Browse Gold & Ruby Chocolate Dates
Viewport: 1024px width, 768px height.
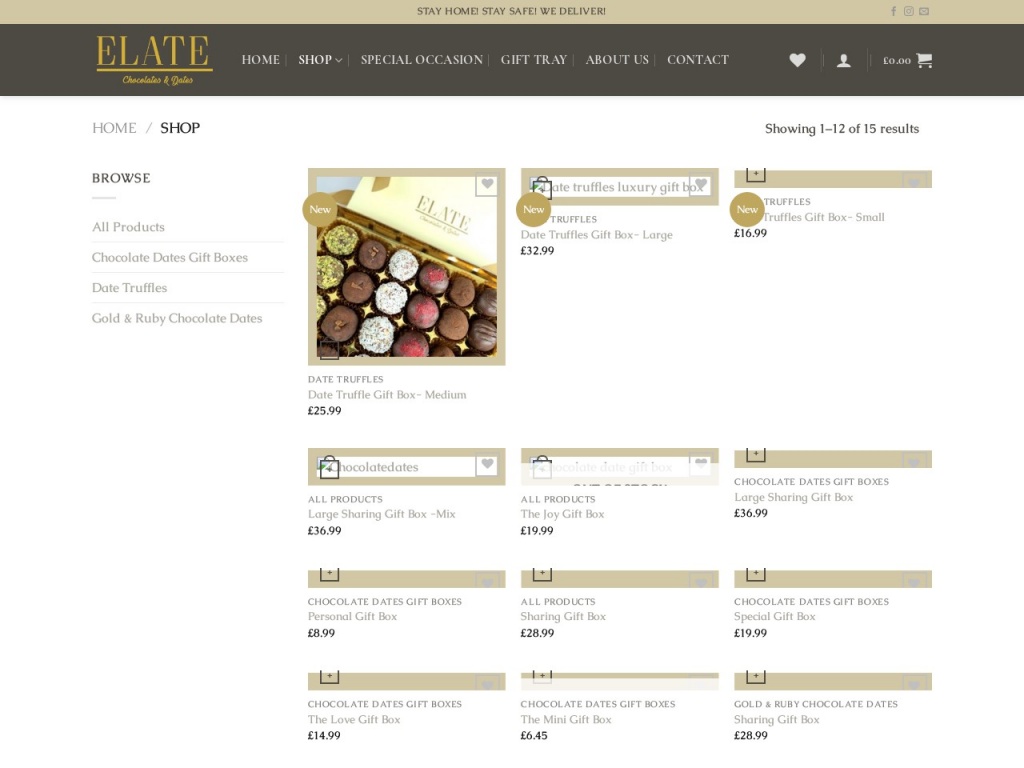coord(177,319)
